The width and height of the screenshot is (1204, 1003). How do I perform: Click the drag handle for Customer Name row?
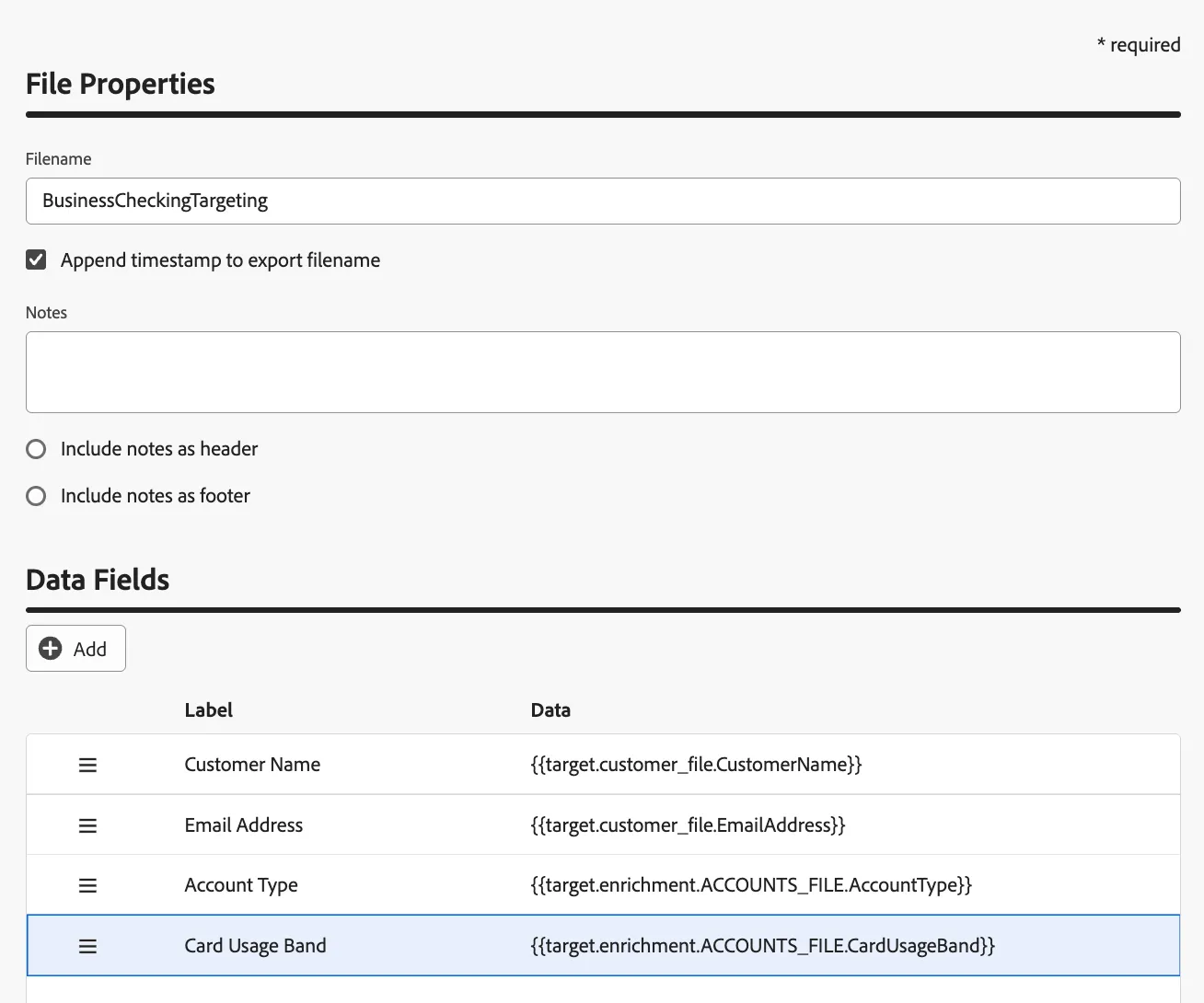pyautogui.click(x=87, y=765)
